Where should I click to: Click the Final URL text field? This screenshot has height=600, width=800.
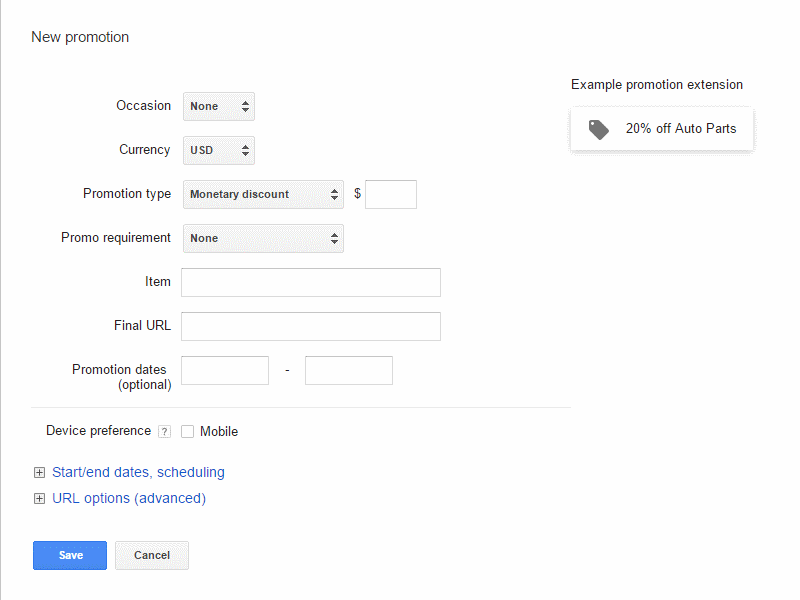(x=311, y=327)
